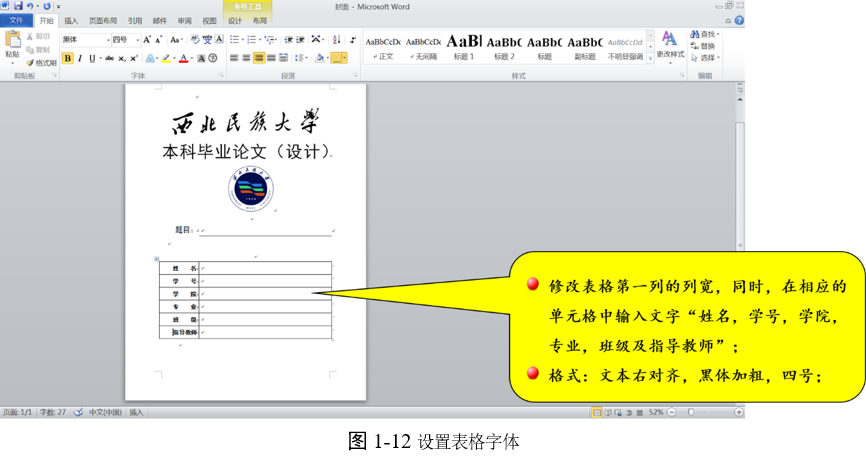Center the text
Screen dimensions: 866x466
[x=246, y=58]
